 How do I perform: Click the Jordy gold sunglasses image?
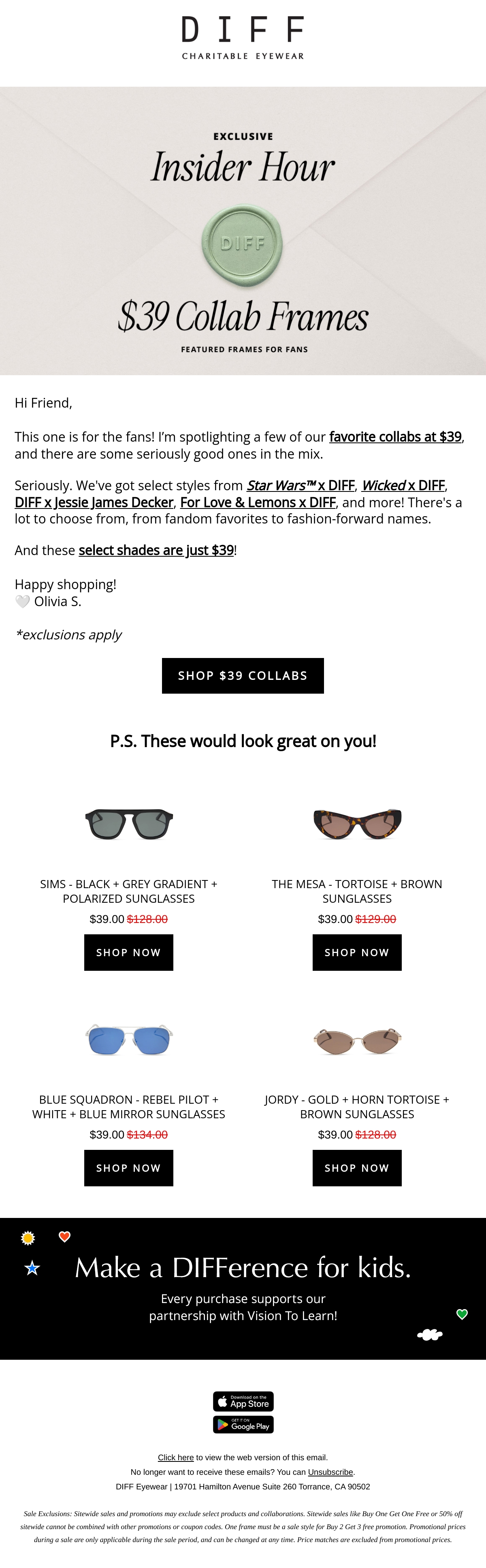pyautogui.click(x=357, y=1039)
